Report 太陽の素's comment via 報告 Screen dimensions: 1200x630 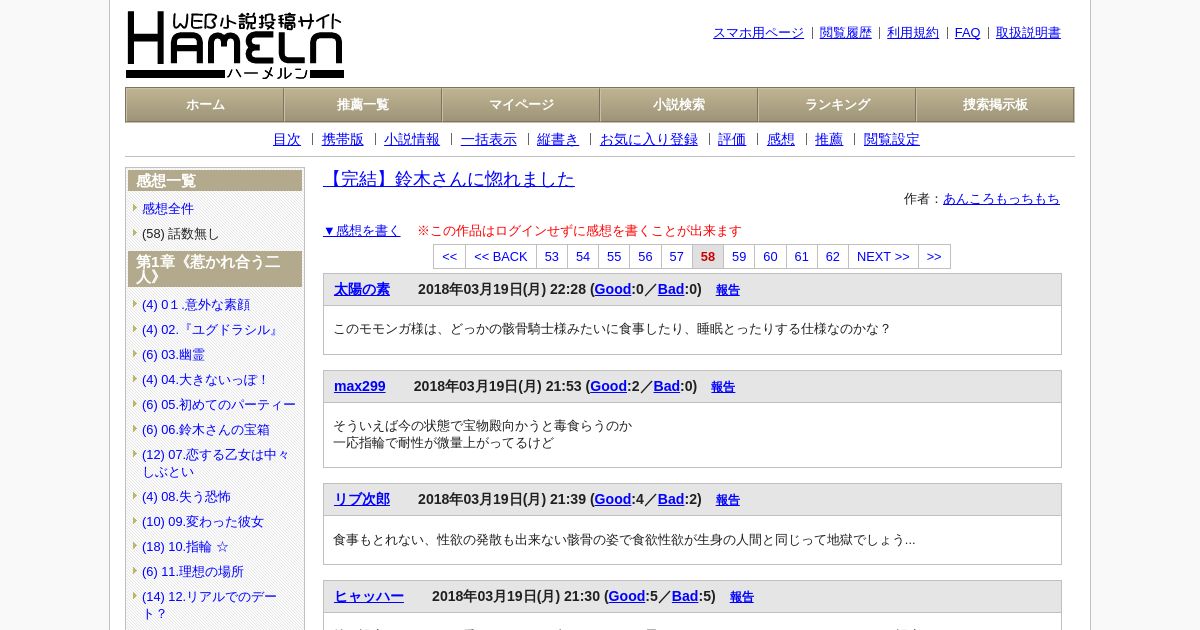tap(728, 290)
